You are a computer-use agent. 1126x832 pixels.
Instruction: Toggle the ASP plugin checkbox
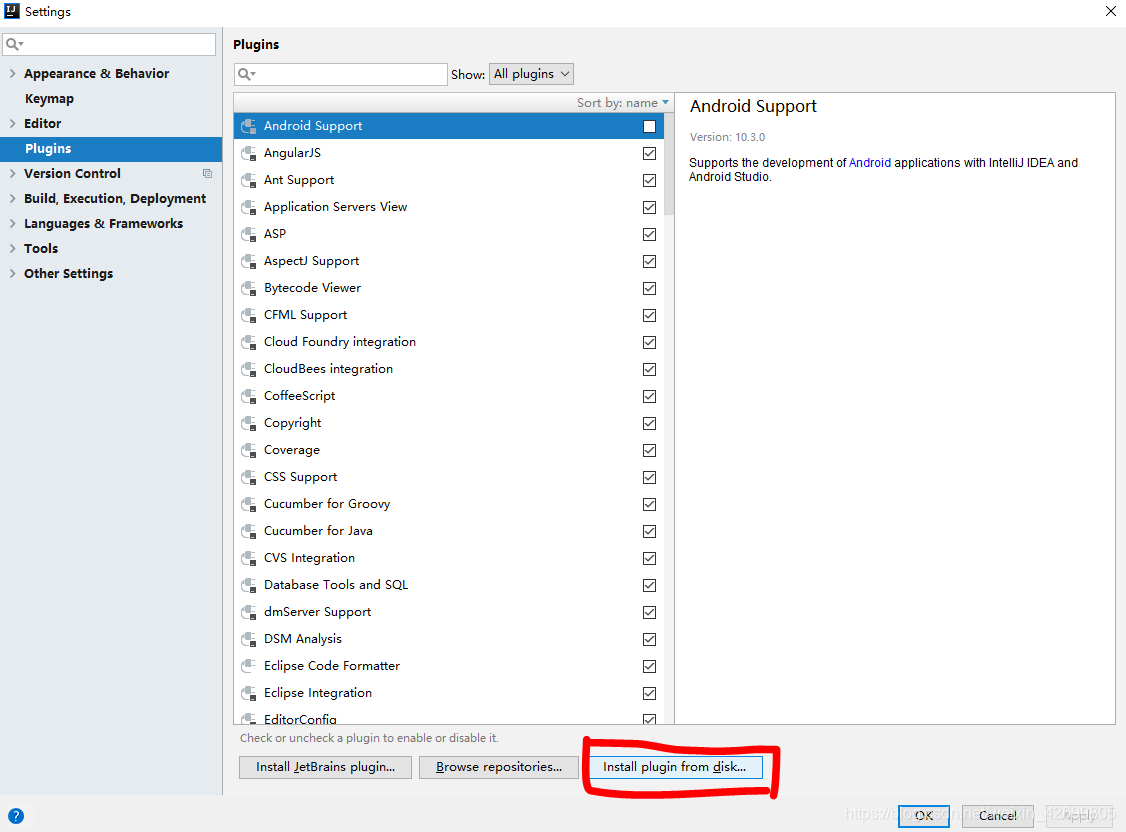(649, 234)
